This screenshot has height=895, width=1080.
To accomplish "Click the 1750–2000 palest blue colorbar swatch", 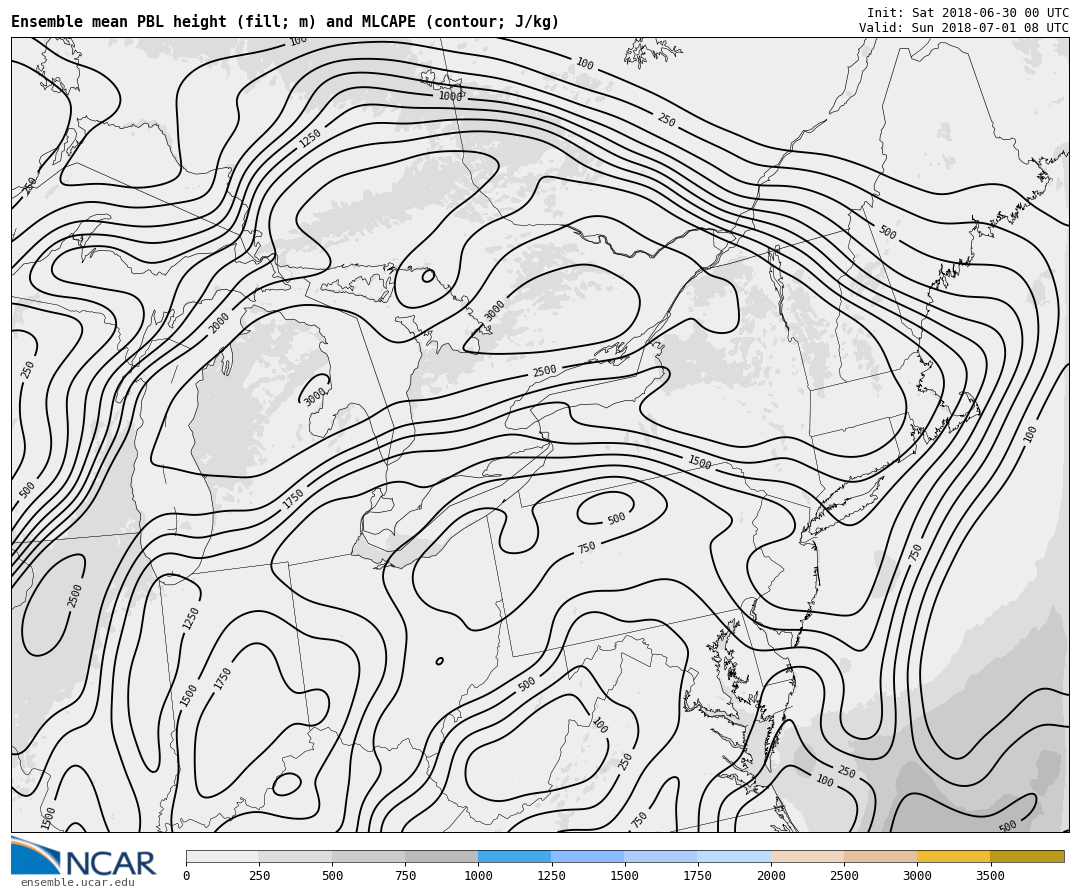I will tap(734, 857).
